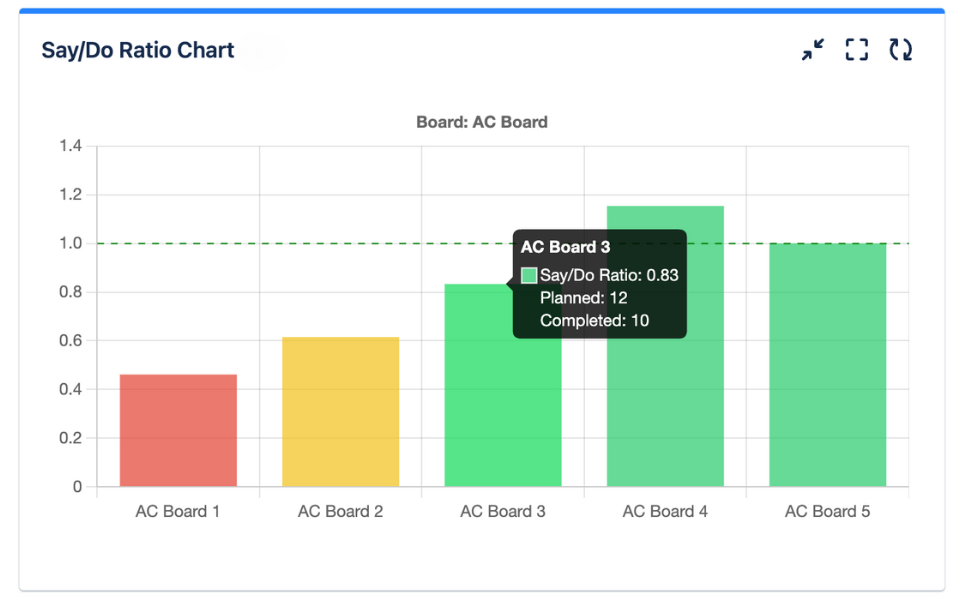Click the AC Board 3 tooltip header
This screenshot has width=960, height=600.
566,247
